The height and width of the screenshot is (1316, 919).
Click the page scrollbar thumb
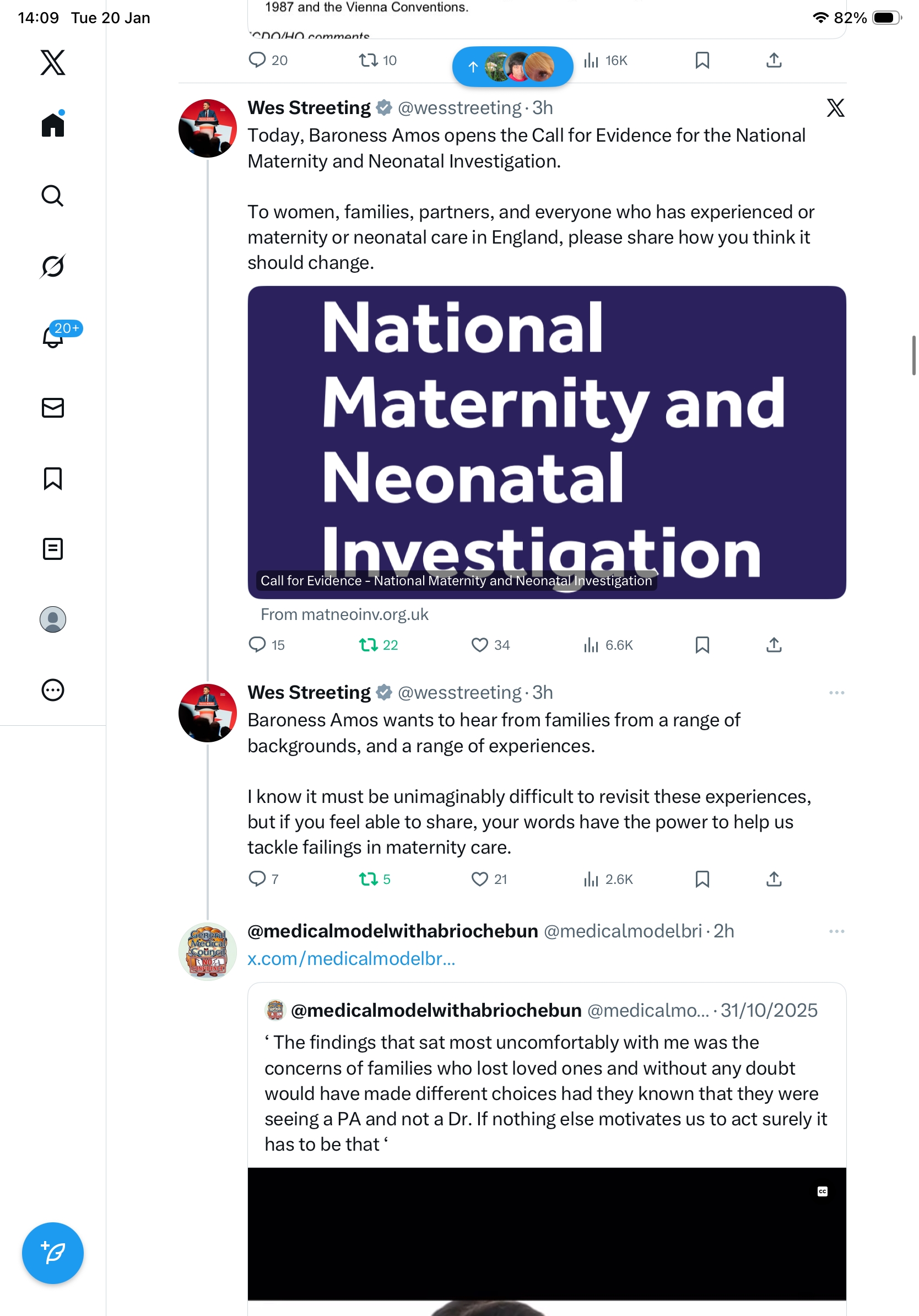pyautogui.click(x=913, y=355)
